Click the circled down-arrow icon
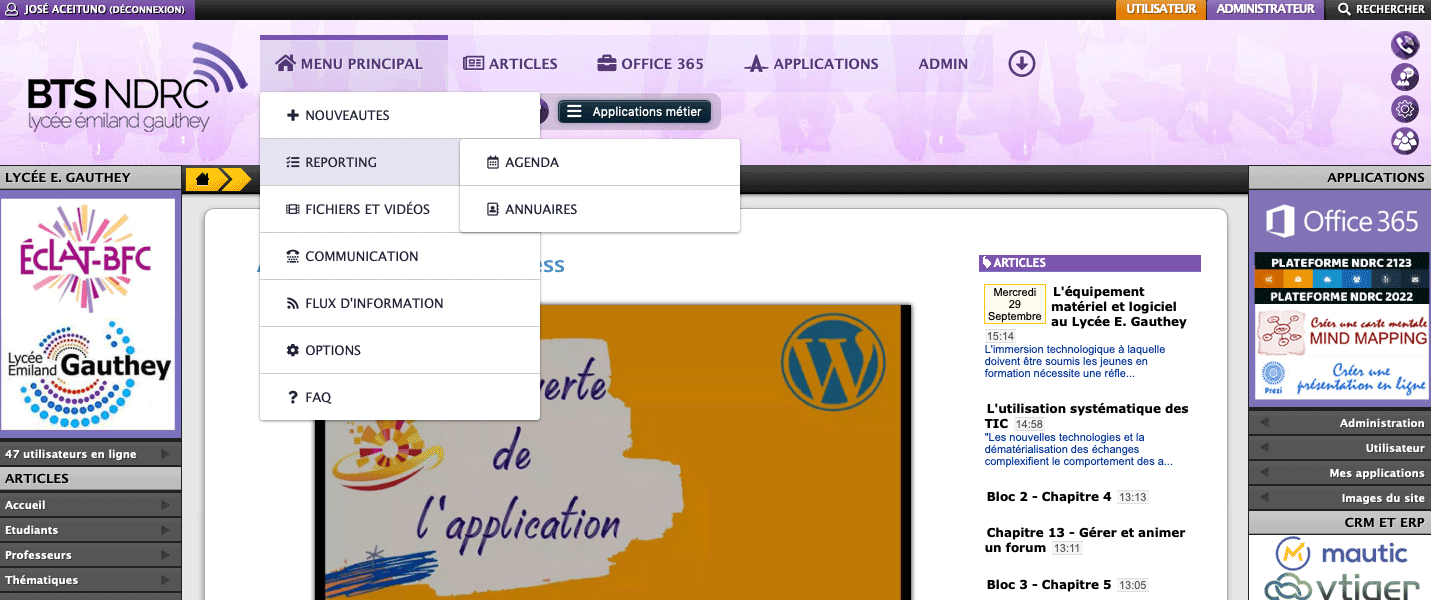This screenshot has height=600, width=1431. click(1021, 63)
